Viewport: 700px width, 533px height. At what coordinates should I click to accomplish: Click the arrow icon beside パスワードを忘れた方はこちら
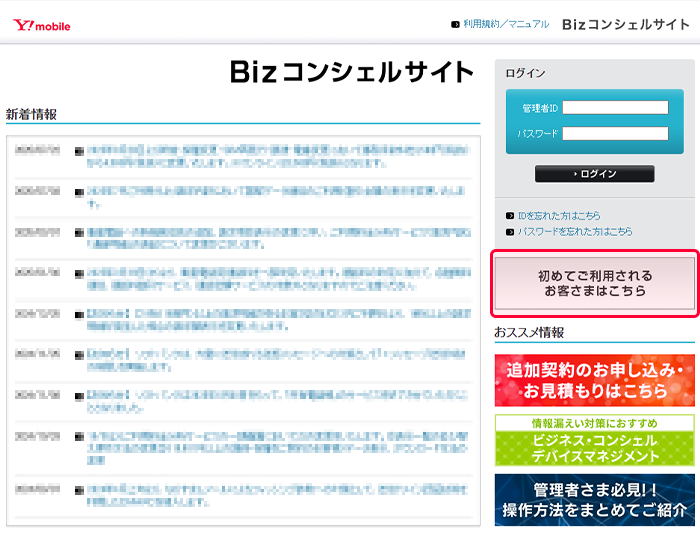tap(511, 231)
